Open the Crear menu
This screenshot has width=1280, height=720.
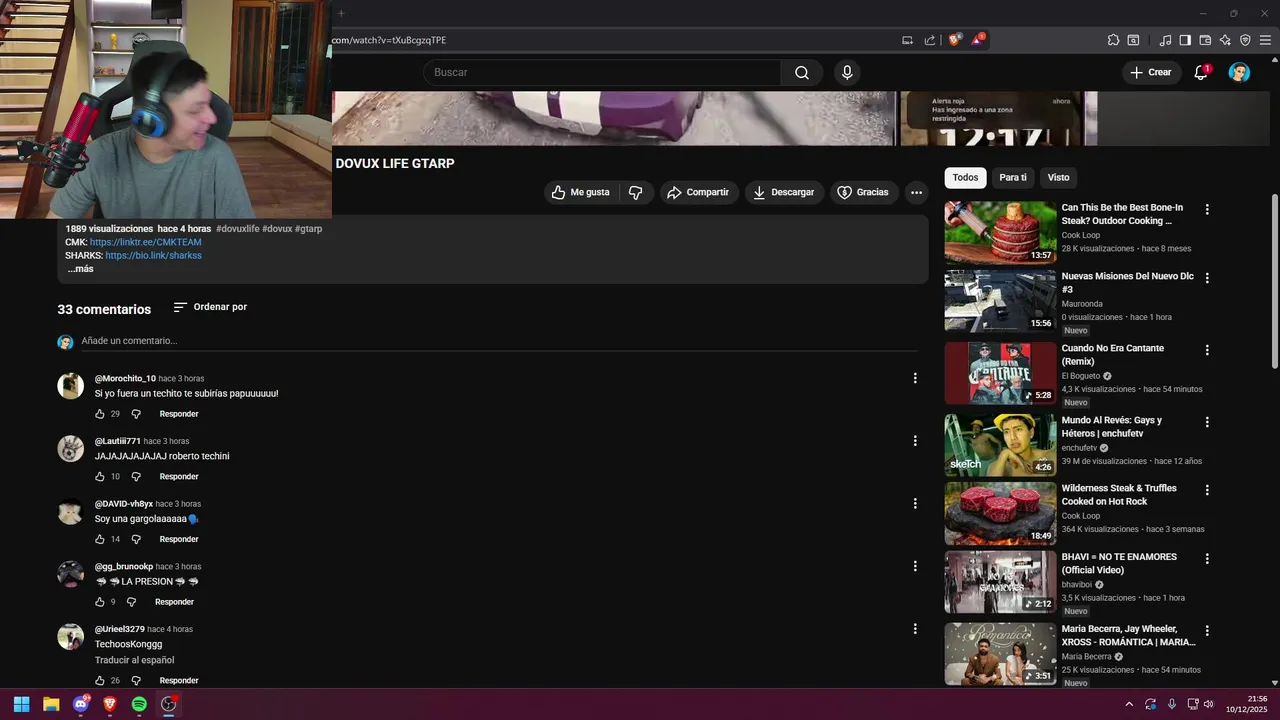coord(1150,72)
